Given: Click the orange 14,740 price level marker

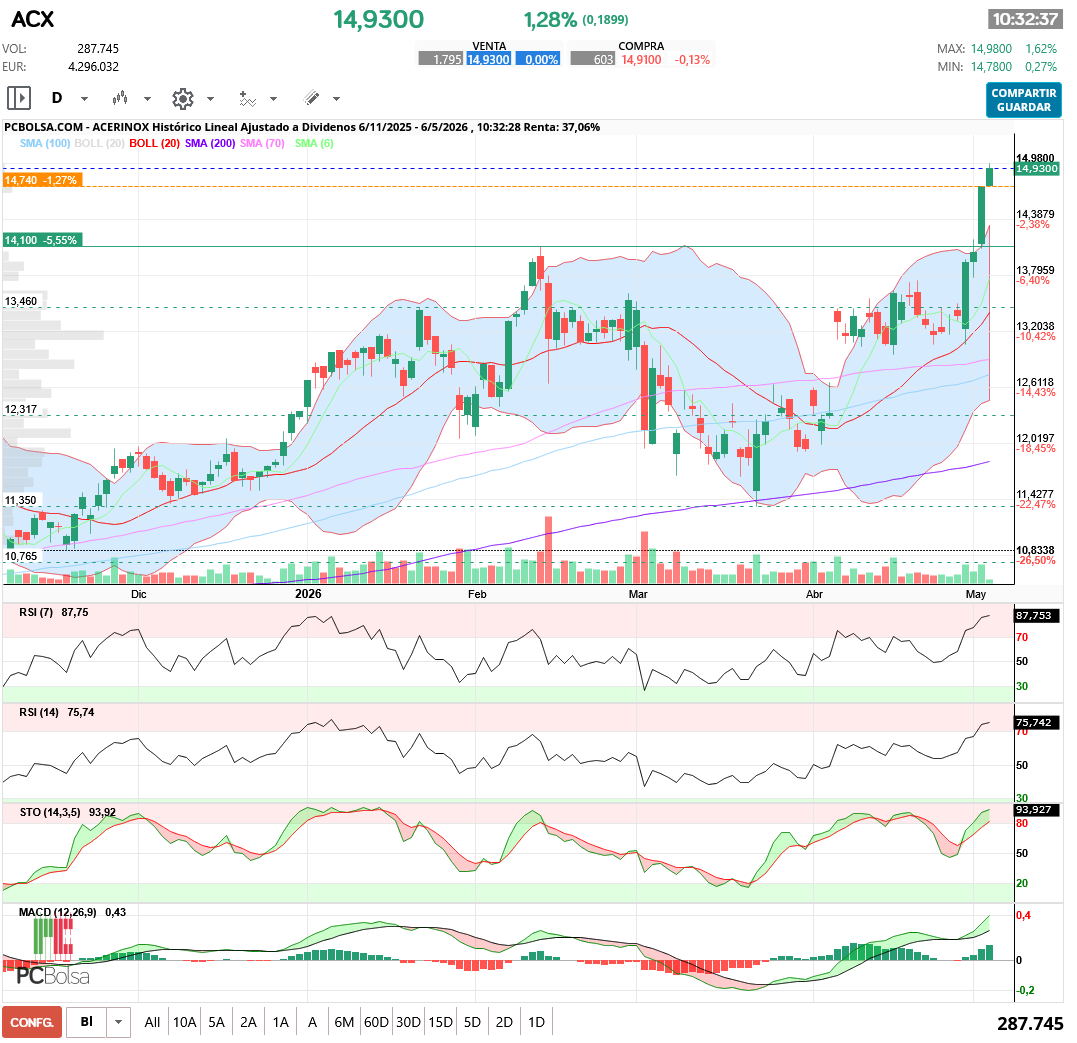Looking at the screenshot, I should coord(42,180).
